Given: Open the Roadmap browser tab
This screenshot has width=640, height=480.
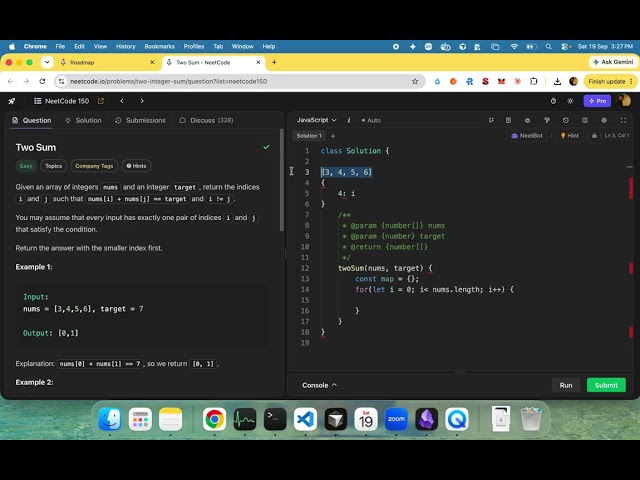Looking at the screenshot, I should pos(107,62).
